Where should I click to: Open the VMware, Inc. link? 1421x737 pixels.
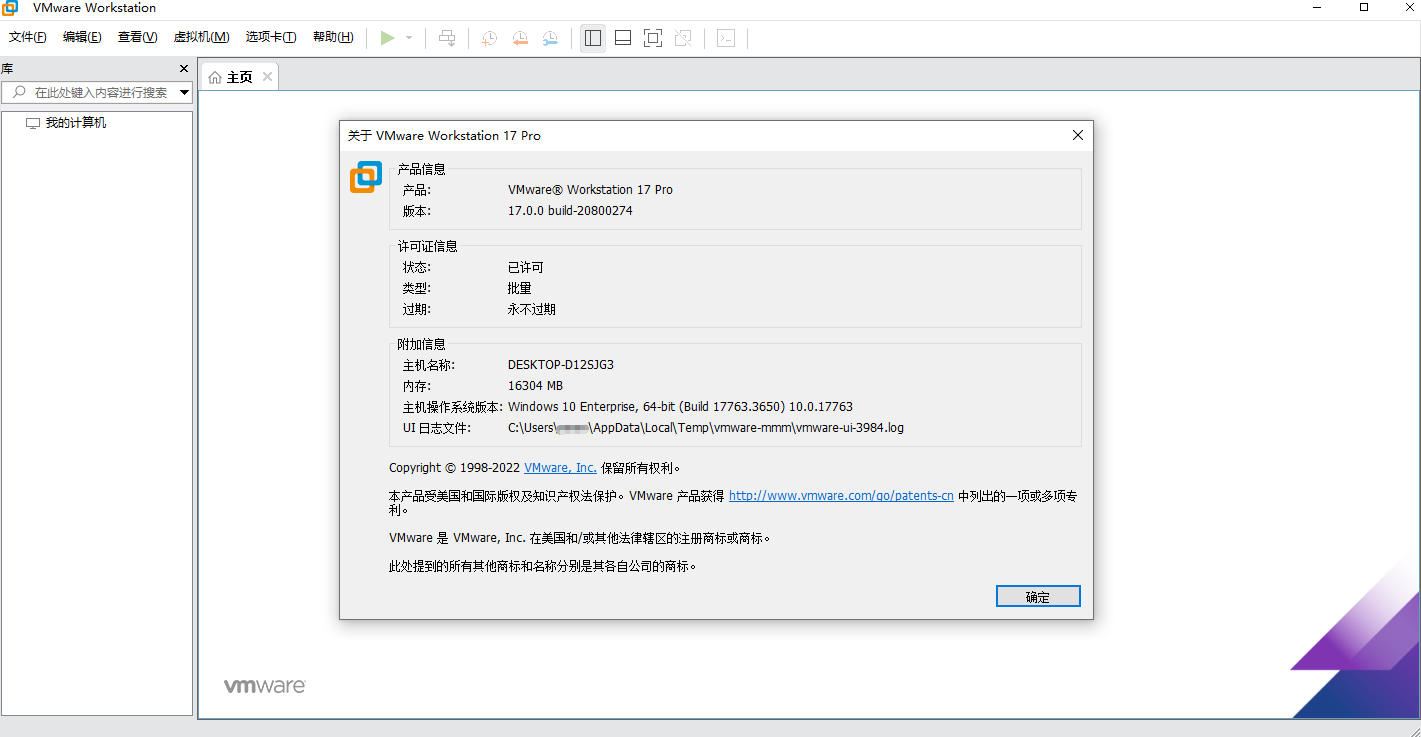(560, 468)
